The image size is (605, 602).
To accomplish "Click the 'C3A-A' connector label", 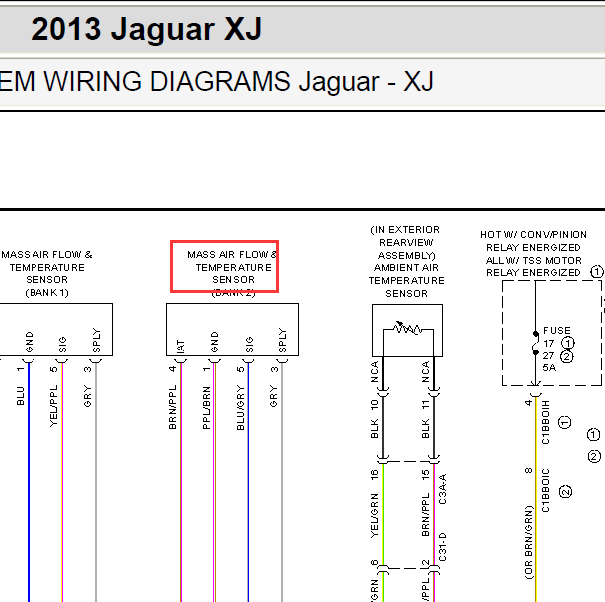I will (443, 489).
